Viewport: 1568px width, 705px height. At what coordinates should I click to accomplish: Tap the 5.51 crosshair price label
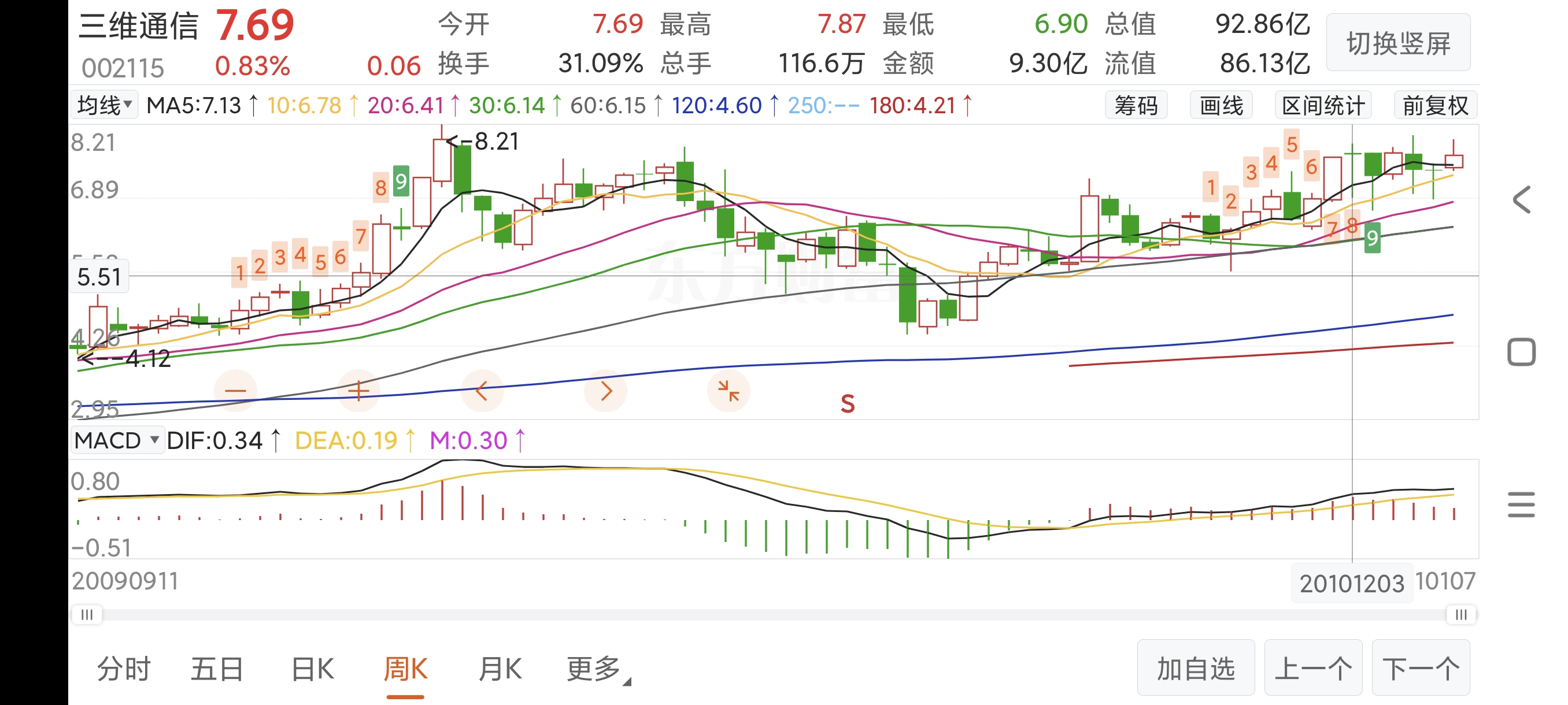(x=99, y=277)
